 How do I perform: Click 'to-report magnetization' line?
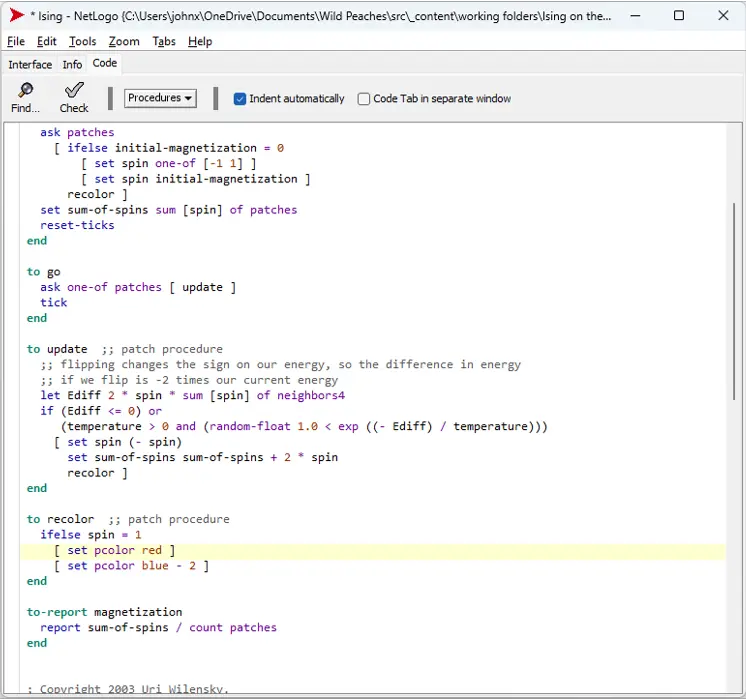[x=104, y=612]
